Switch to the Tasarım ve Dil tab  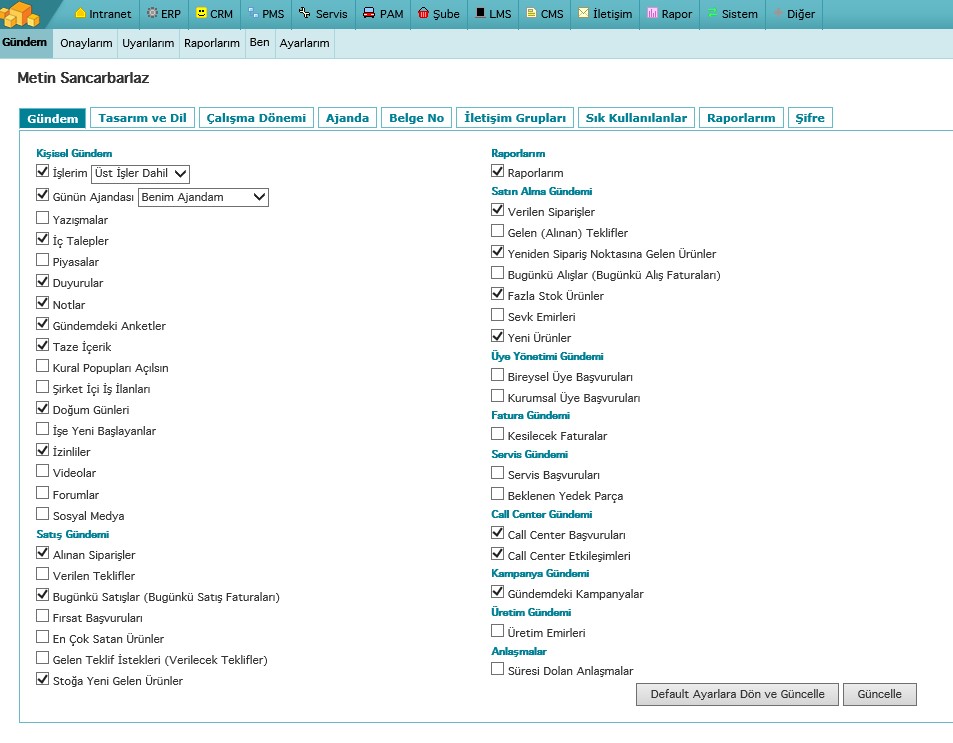[x=143, y=118]
